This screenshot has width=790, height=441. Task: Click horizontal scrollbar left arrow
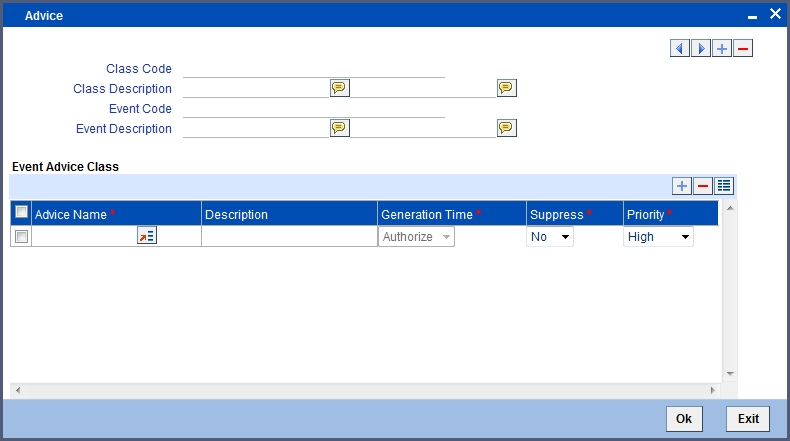(18, 390)
